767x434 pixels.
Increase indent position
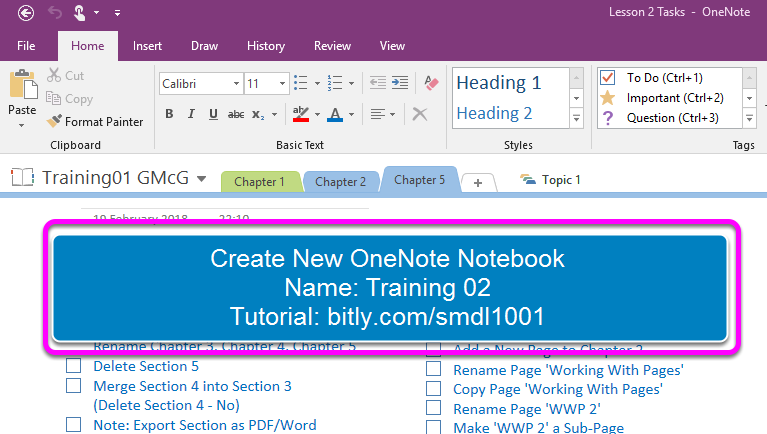[400, 83]
